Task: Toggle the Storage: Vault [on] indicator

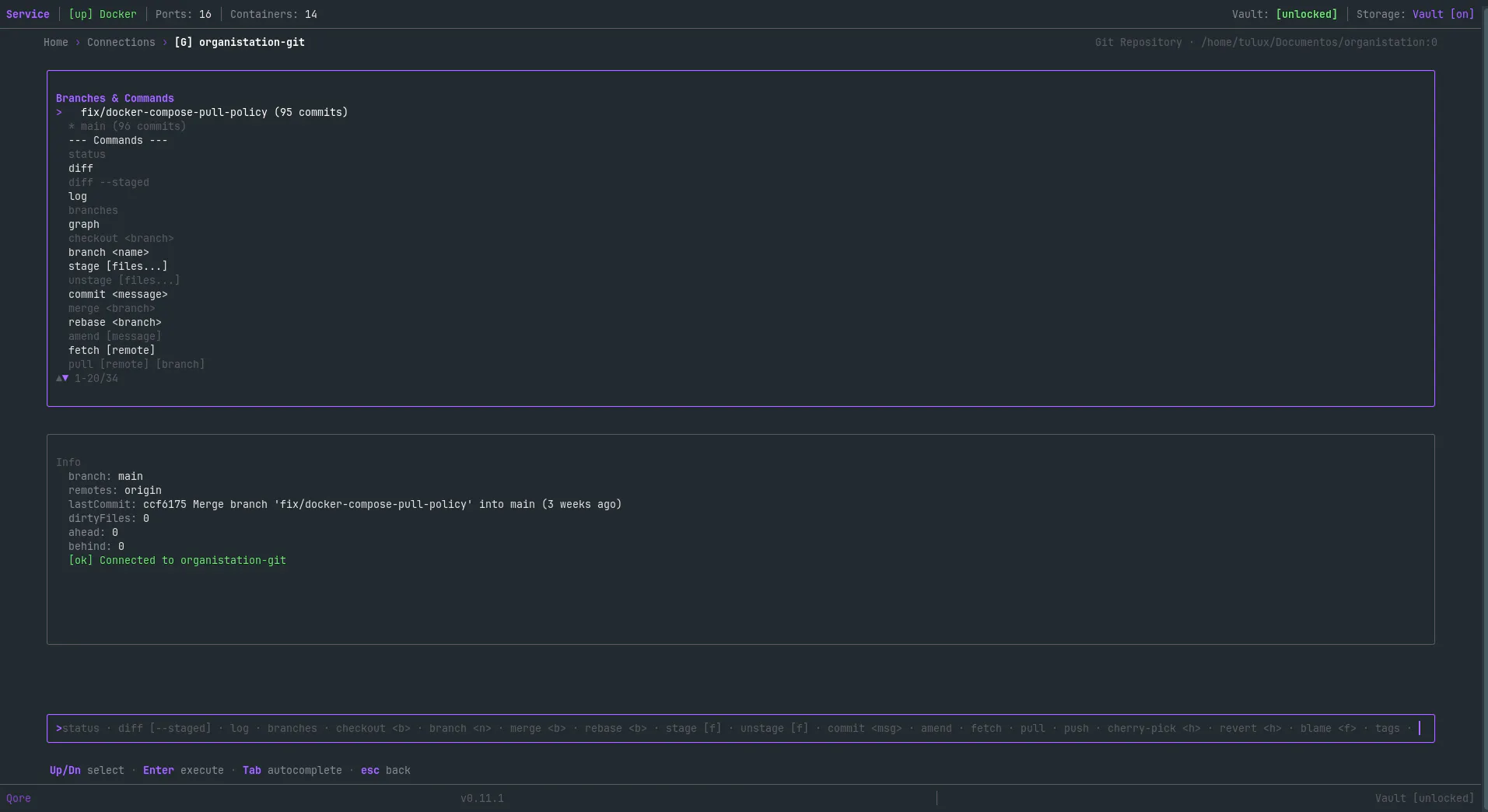Action: coord(1415,14)
